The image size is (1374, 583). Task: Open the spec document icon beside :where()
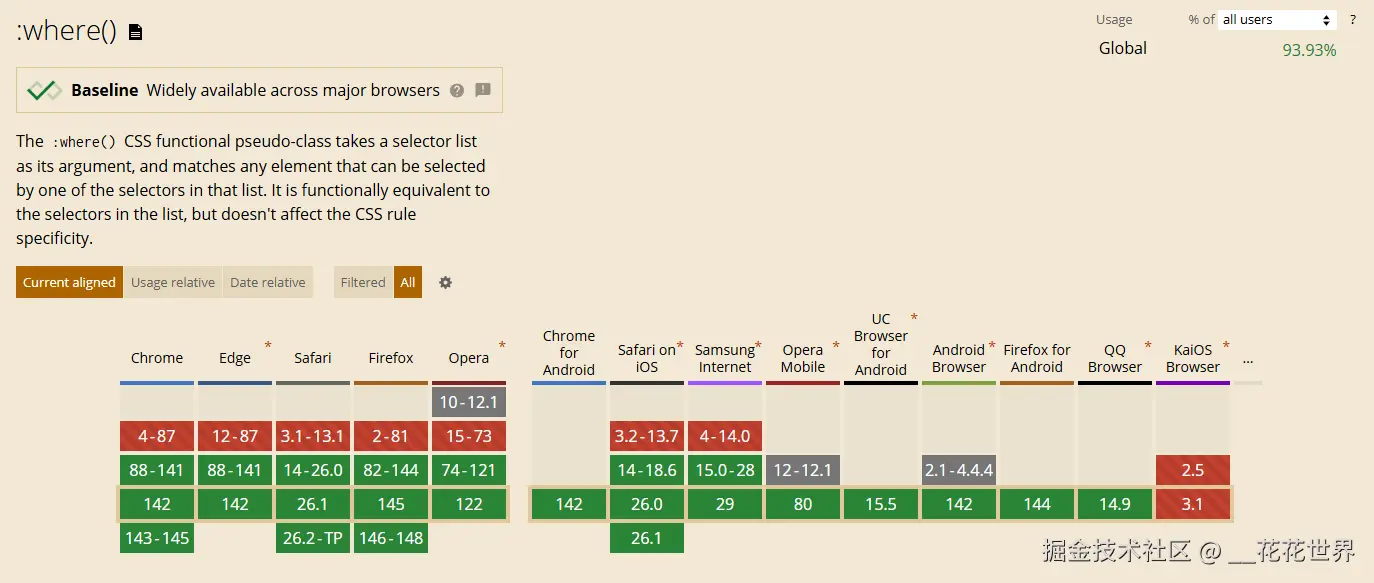pyautogui.click(x=136, y=32)
